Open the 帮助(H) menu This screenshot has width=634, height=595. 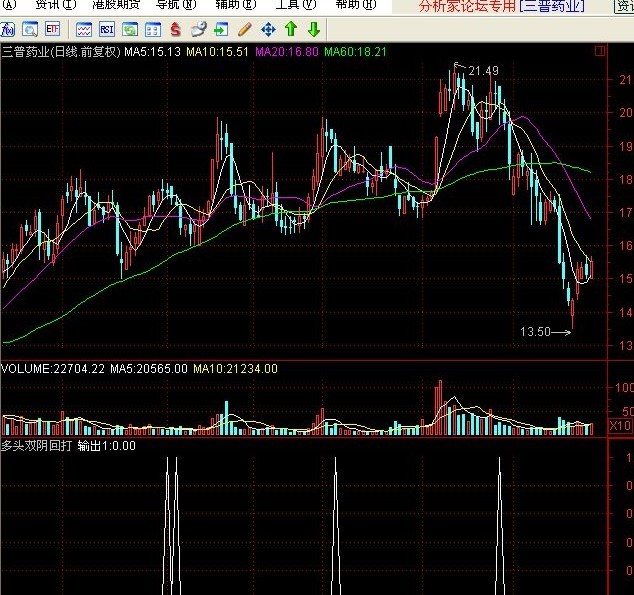356,5
